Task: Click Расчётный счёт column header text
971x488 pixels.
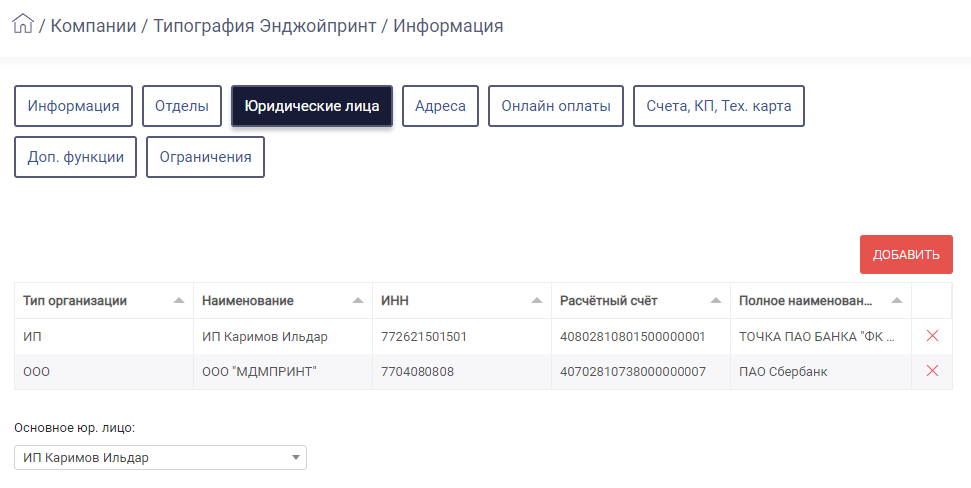Action: (609, 301)
